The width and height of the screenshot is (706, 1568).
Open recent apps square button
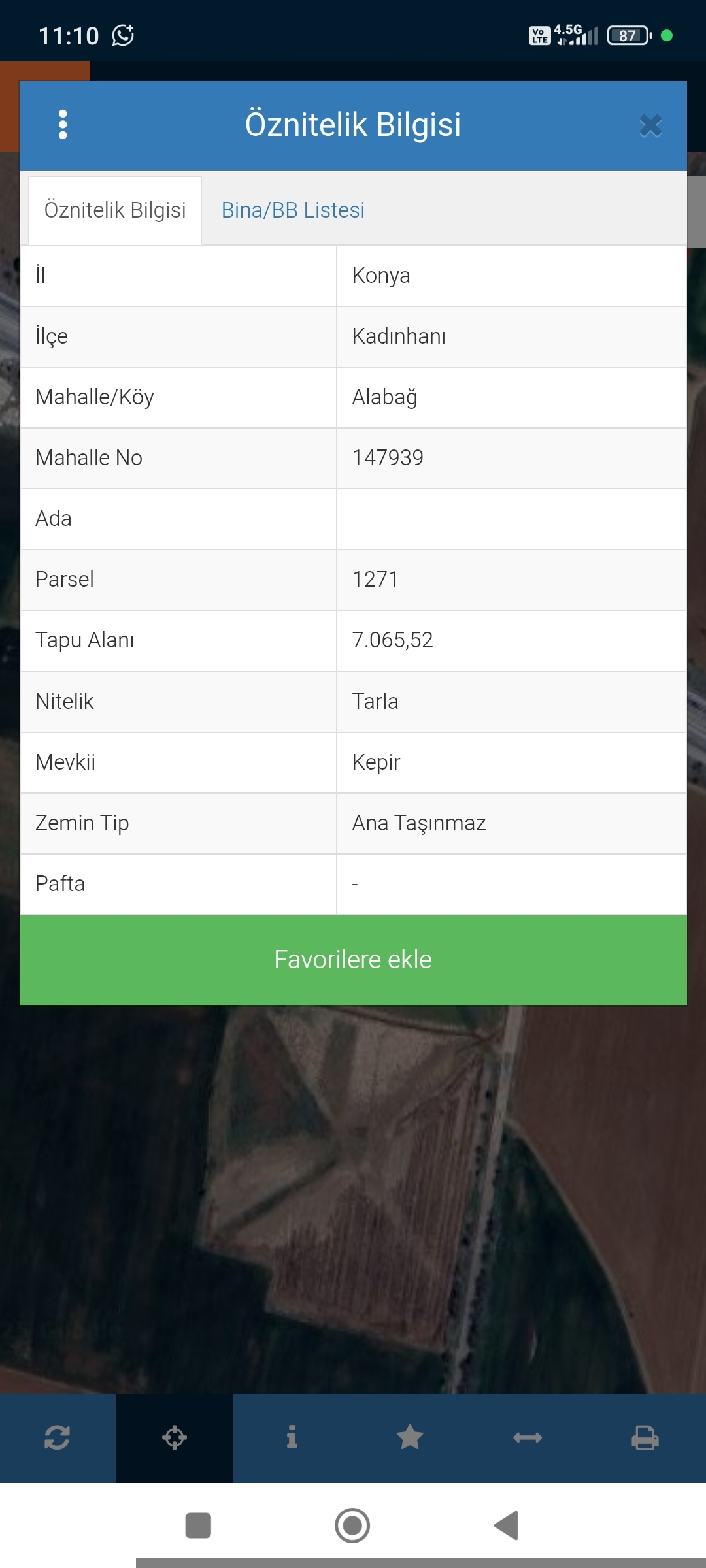[x=198, y=1526]
